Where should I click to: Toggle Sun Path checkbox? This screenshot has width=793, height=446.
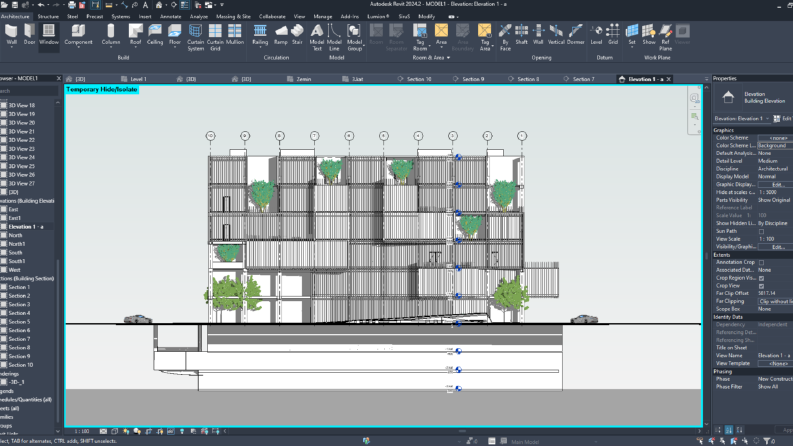pyautogui.click(x=761, y=231)
